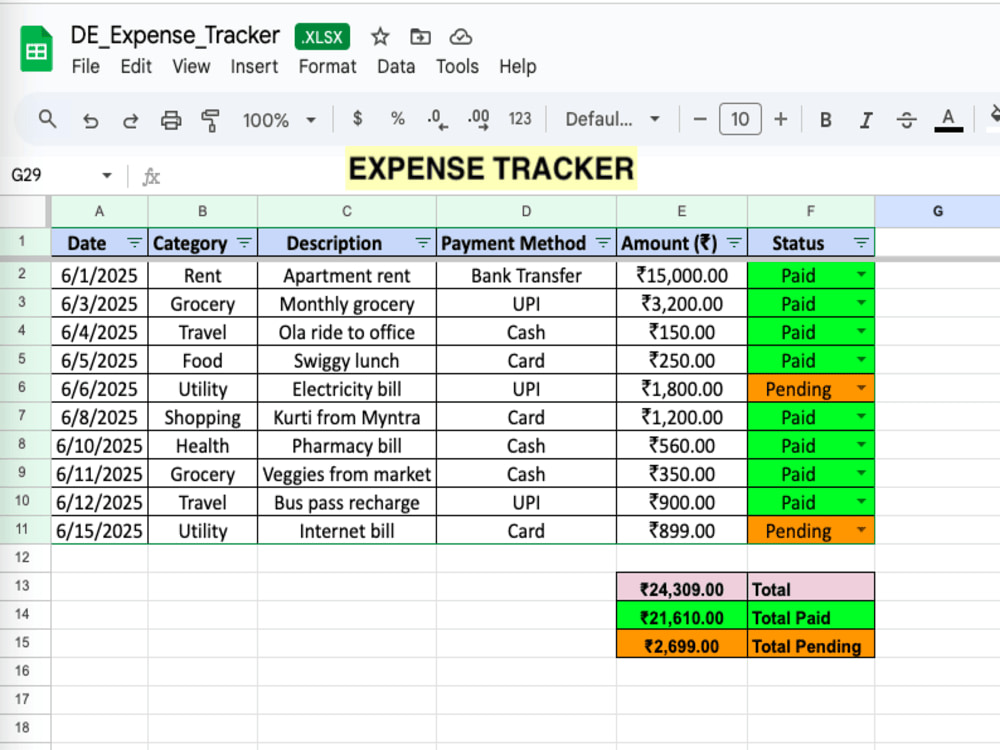Open the zoom 100% dropdown

pyautogui.click(x=279, y=120)
